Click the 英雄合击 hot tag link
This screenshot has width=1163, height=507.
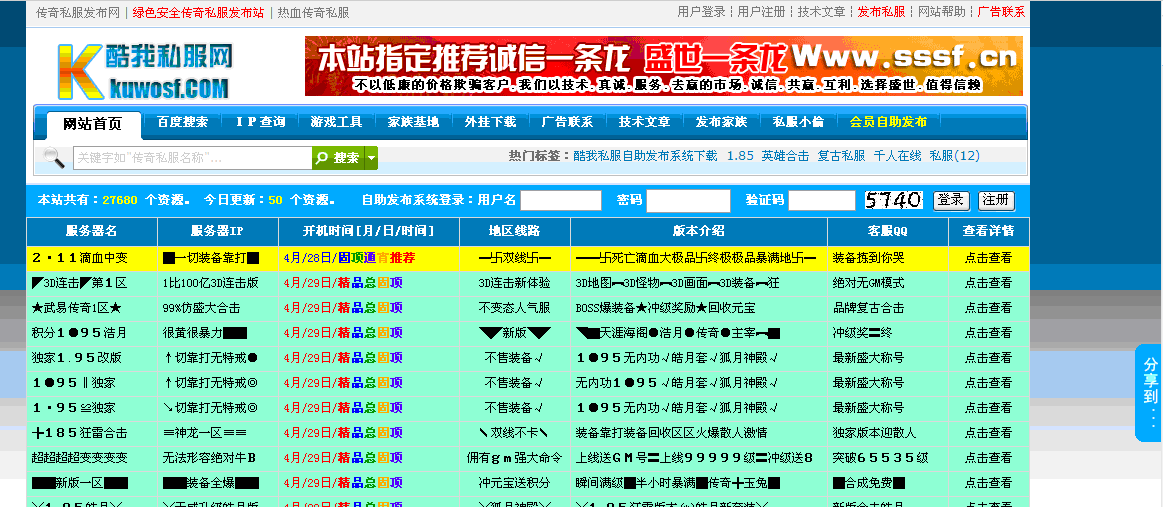(785, 156)
